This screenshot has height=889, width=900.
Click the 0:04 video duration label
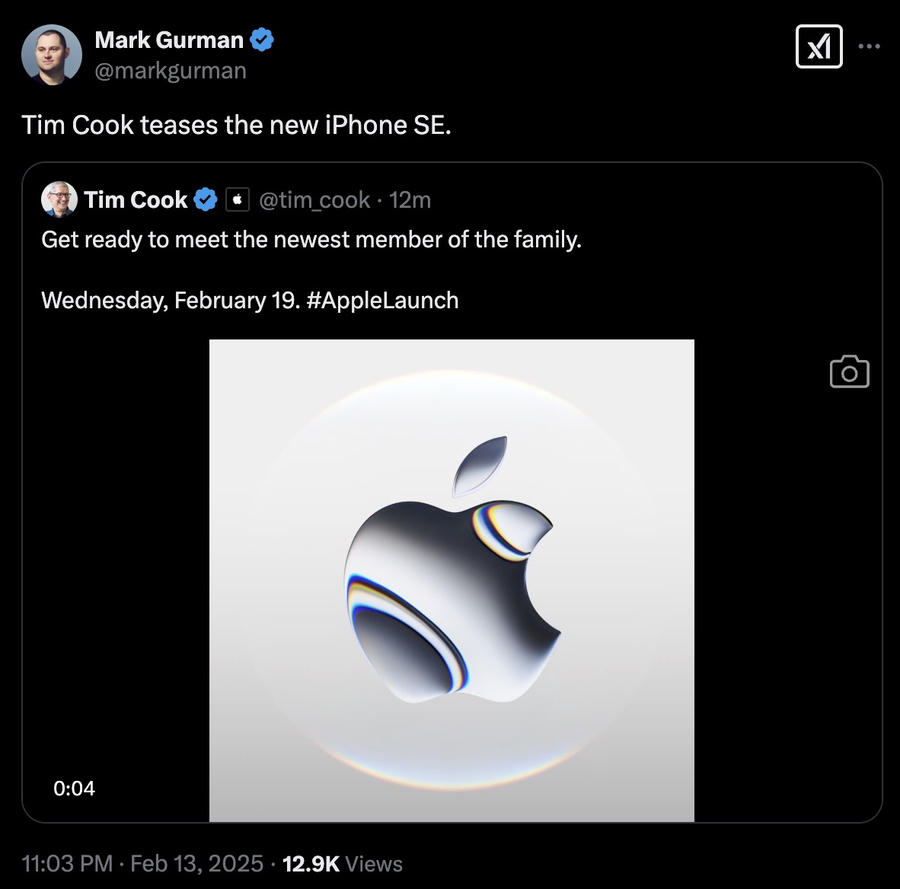(x=74, y=789)
